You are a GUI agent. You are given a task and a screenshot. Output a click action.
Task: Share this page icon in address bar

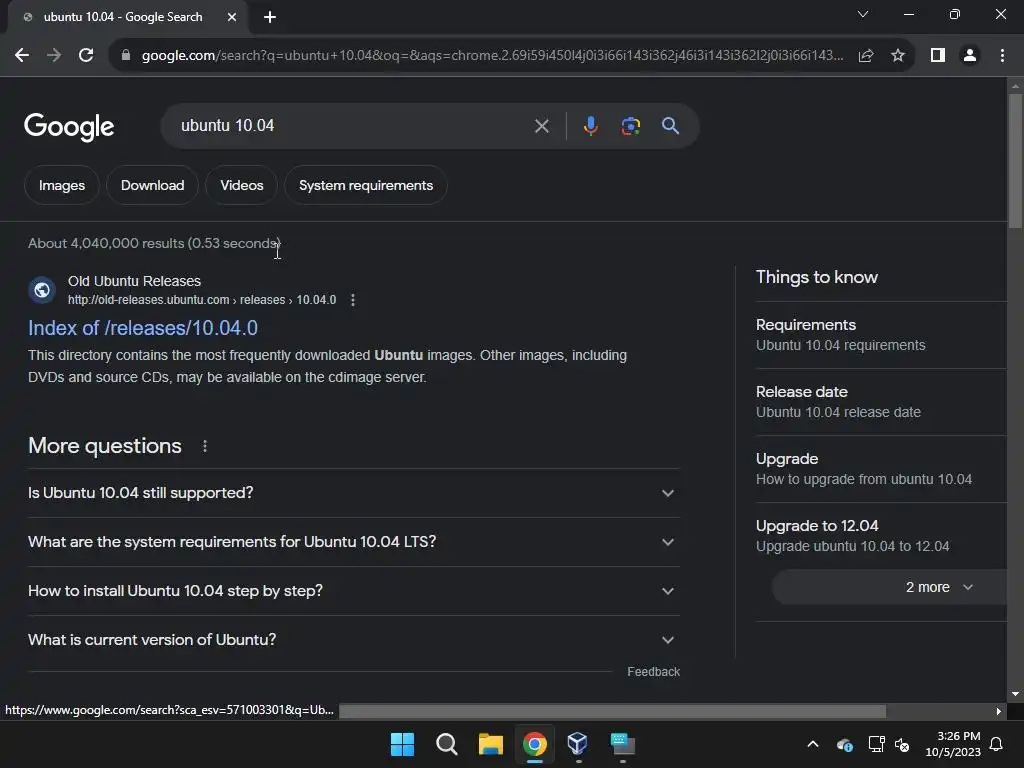(866, 56)
